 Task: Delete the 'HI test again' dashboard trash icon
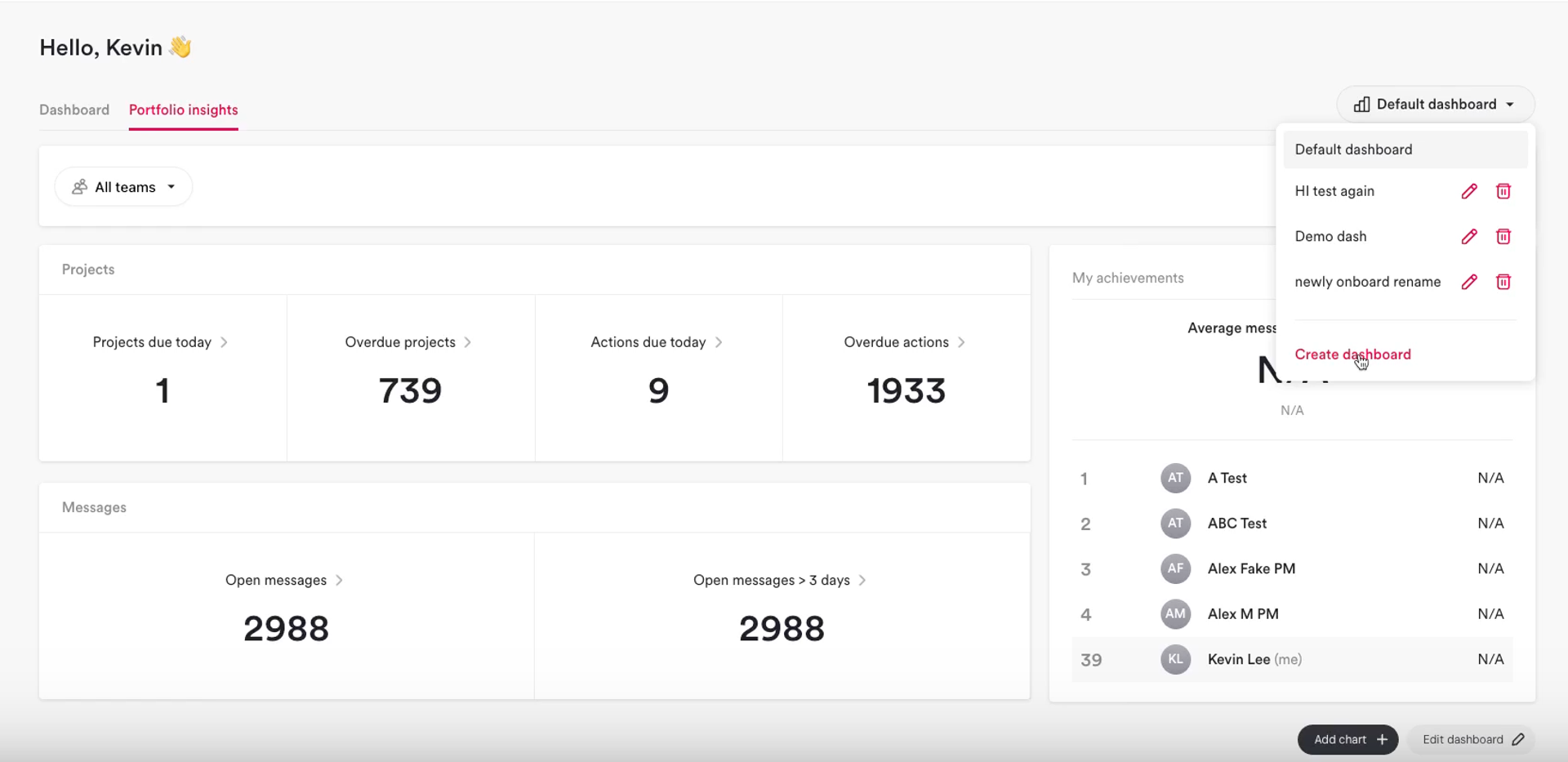[x=1503, y=191]
